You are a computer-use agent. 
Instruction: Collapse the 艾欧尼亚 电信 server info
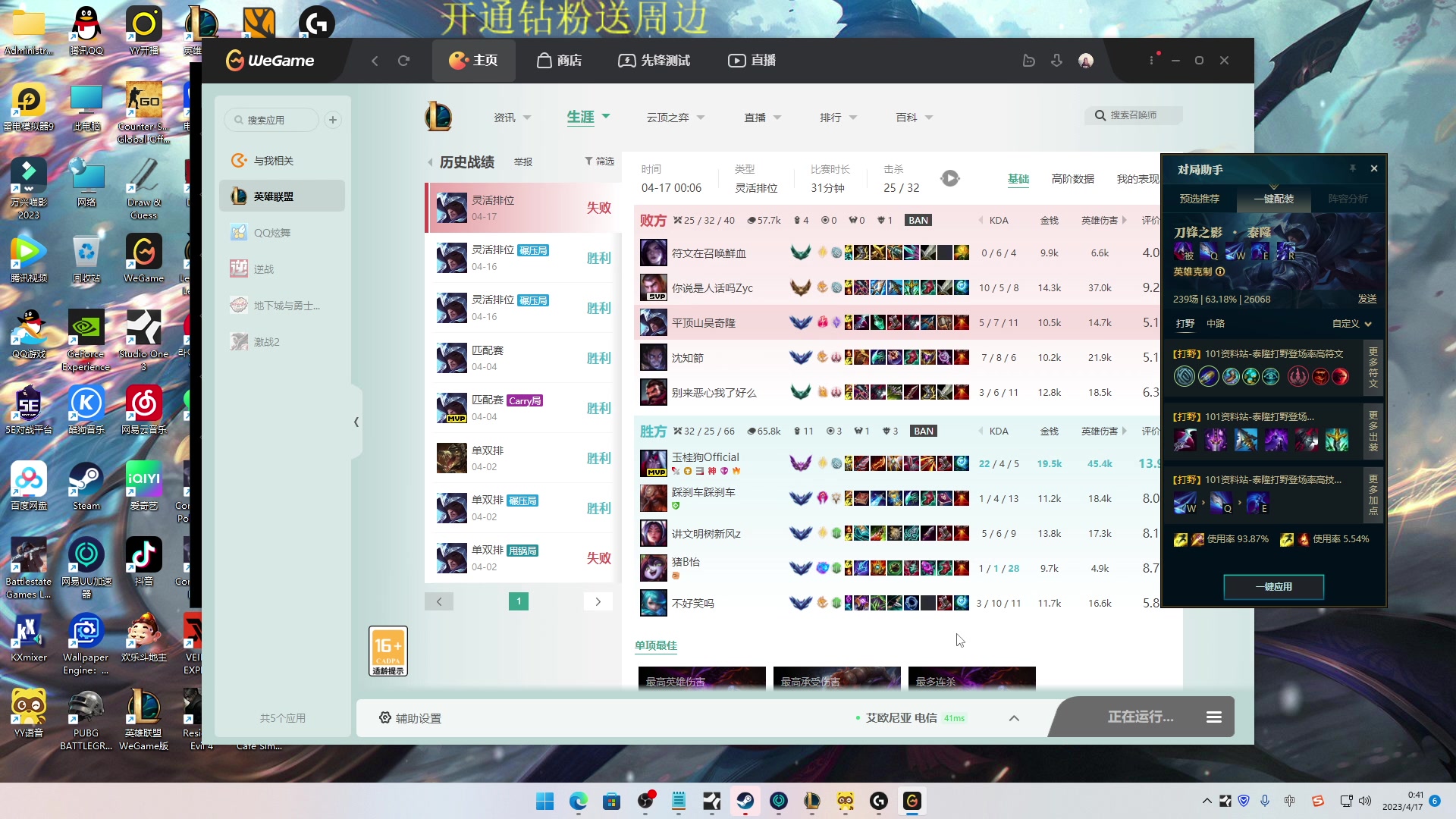tap(1014, 717)
